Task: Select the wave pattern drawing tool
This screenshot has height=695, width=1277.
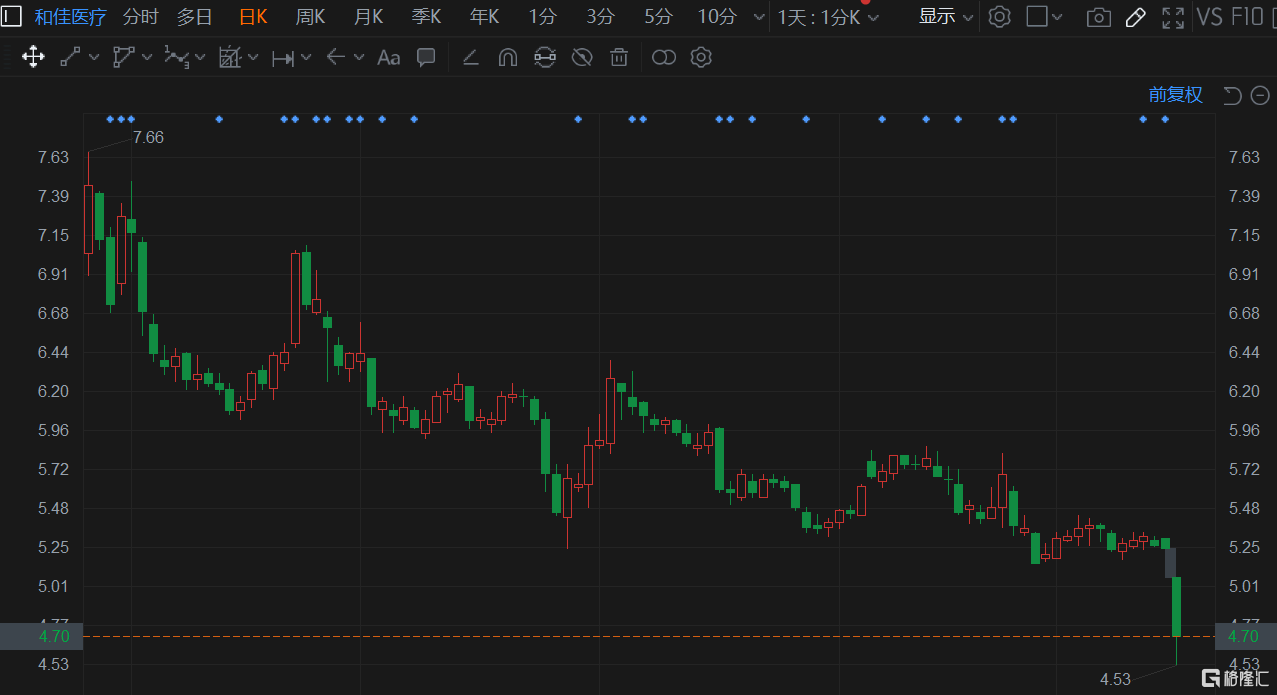Action: (x=176, y=58)
